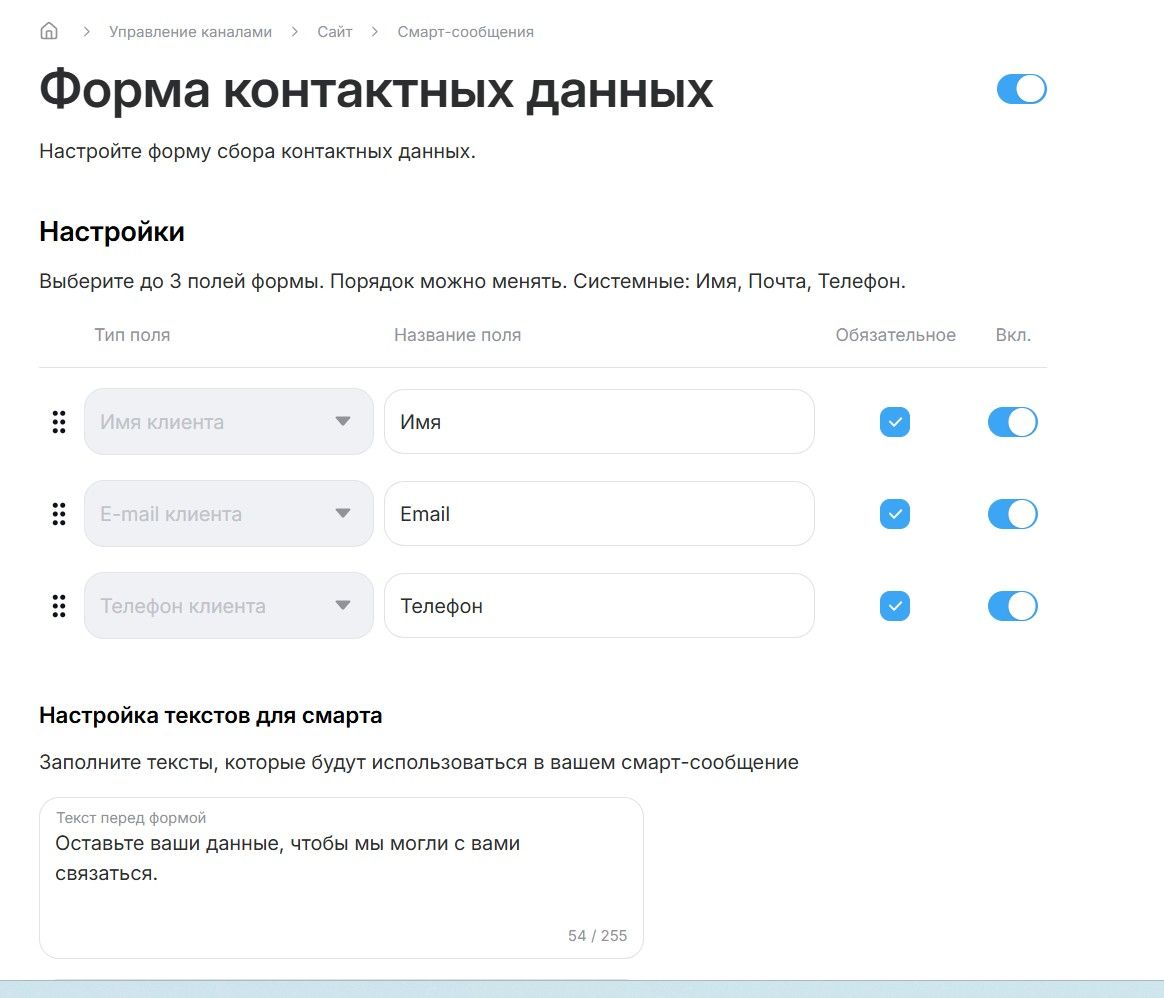
Task: Edit the Email field name input
Action: point(599,514)
